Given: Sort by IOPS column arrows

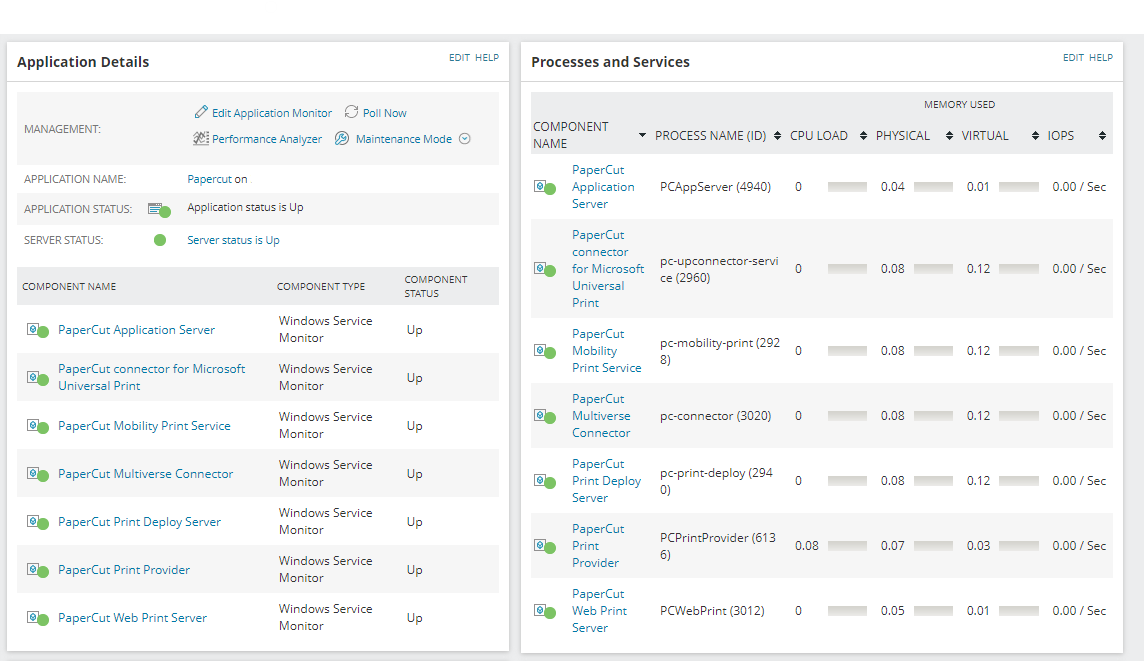Looking at the screenshot, I should [1102, 136].
